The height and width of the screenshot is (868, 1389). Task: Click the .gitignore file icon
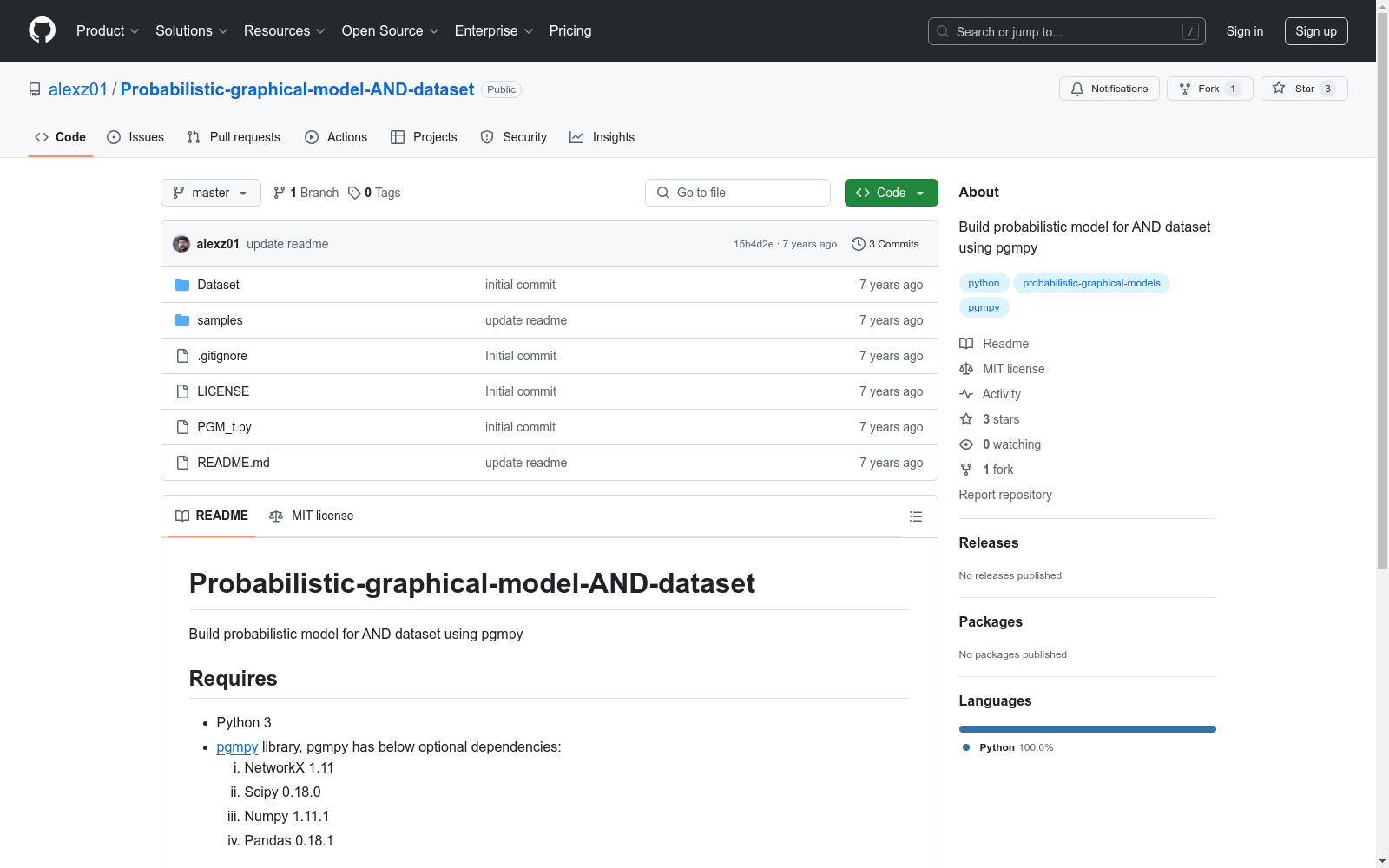[182, 356]
